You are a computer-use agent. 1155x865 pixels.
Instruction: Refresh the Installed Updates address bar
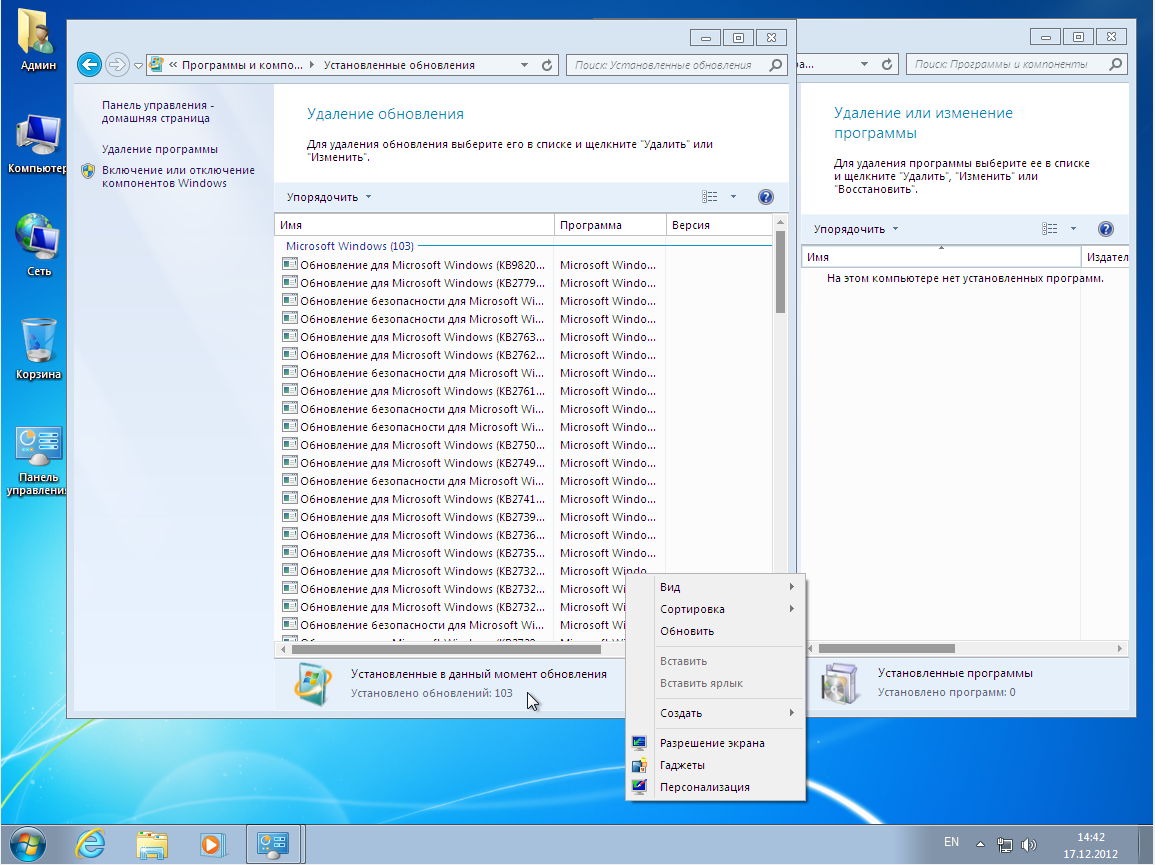coord(547,65)
